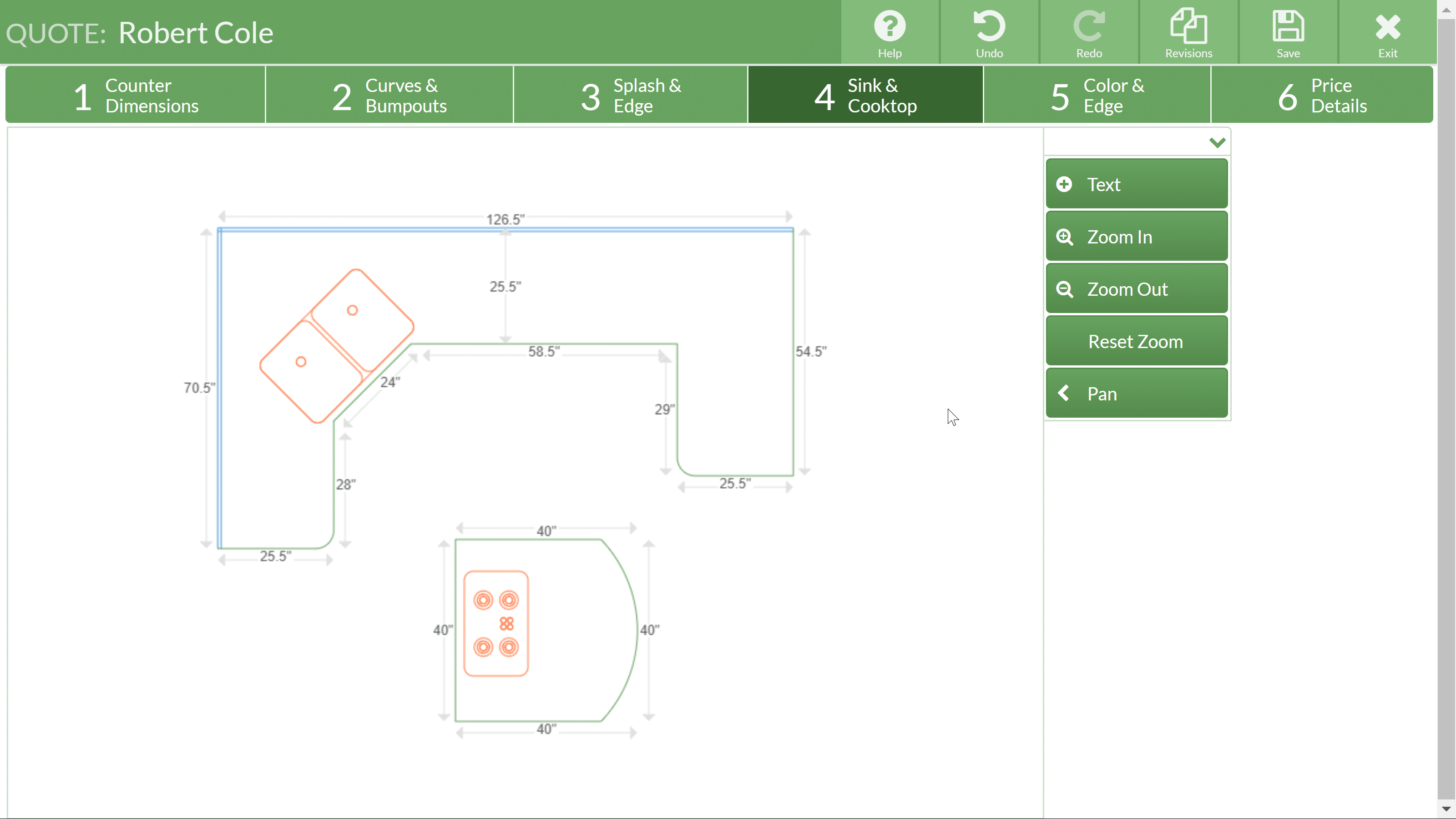Expand the collapsed panel chevron at top

[x=1218, y=141]
